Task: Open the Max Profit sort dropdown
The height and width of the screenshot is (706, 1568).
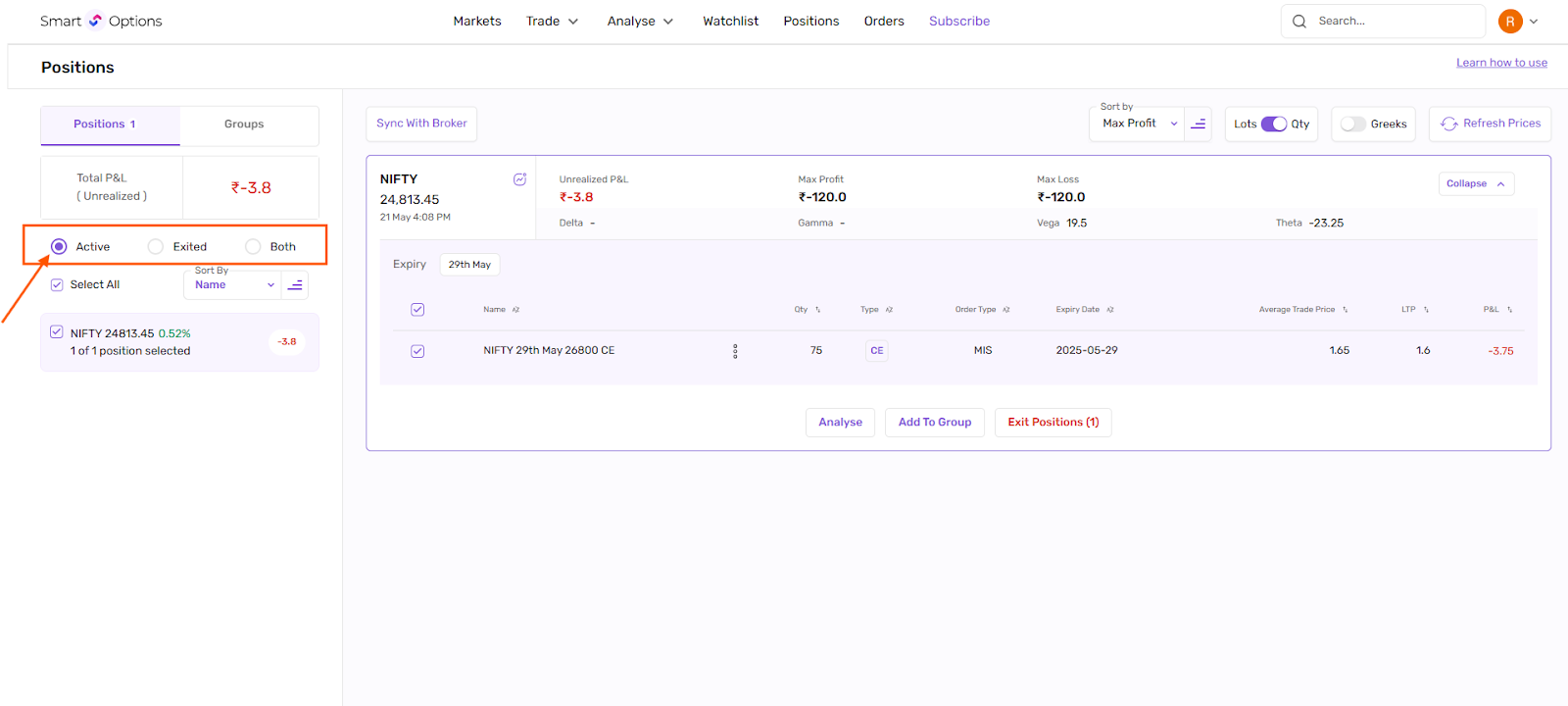Action: [1139, 124]
